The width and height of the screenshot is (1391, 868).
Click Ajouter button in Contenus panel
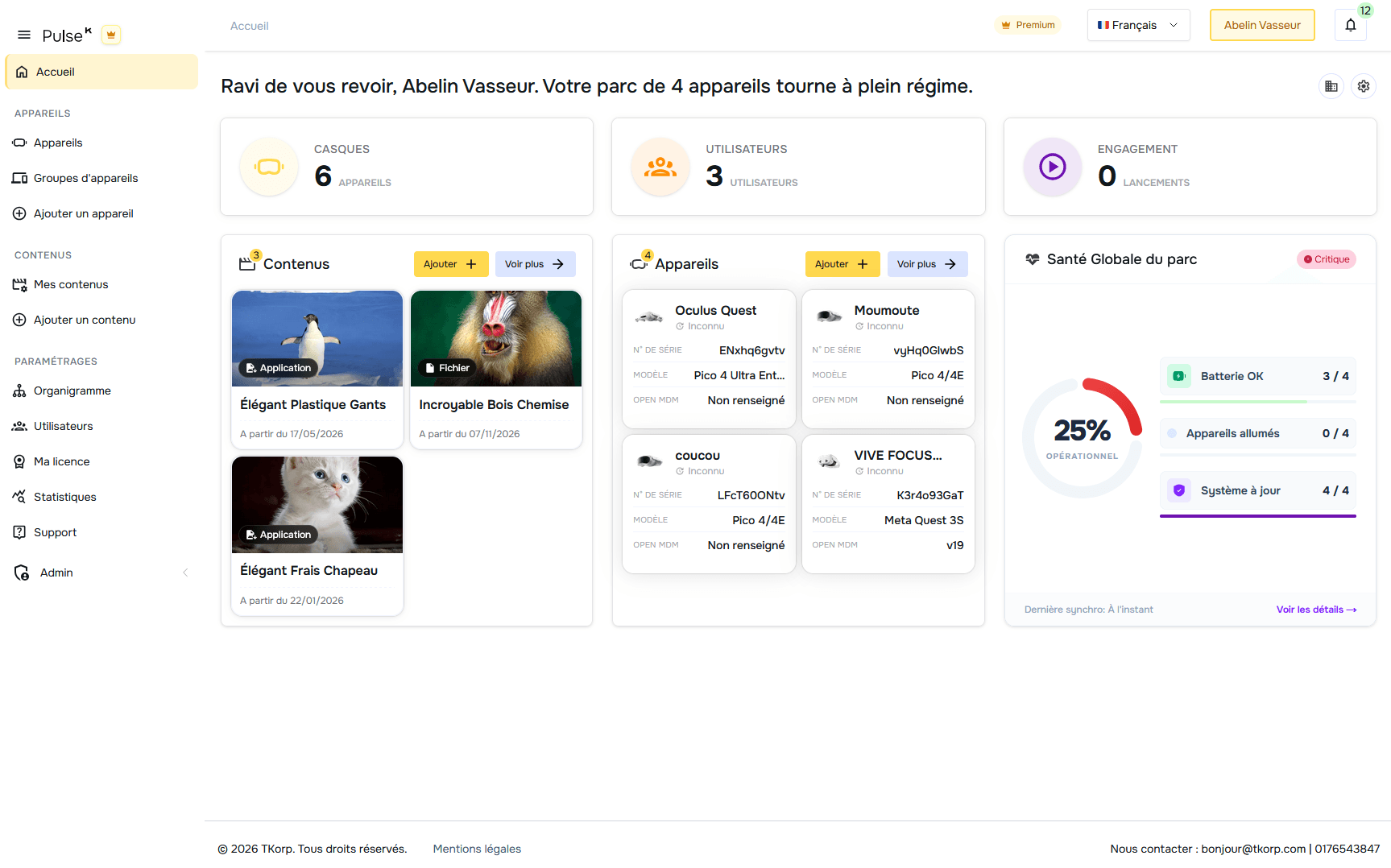click(x=450, y=264)
